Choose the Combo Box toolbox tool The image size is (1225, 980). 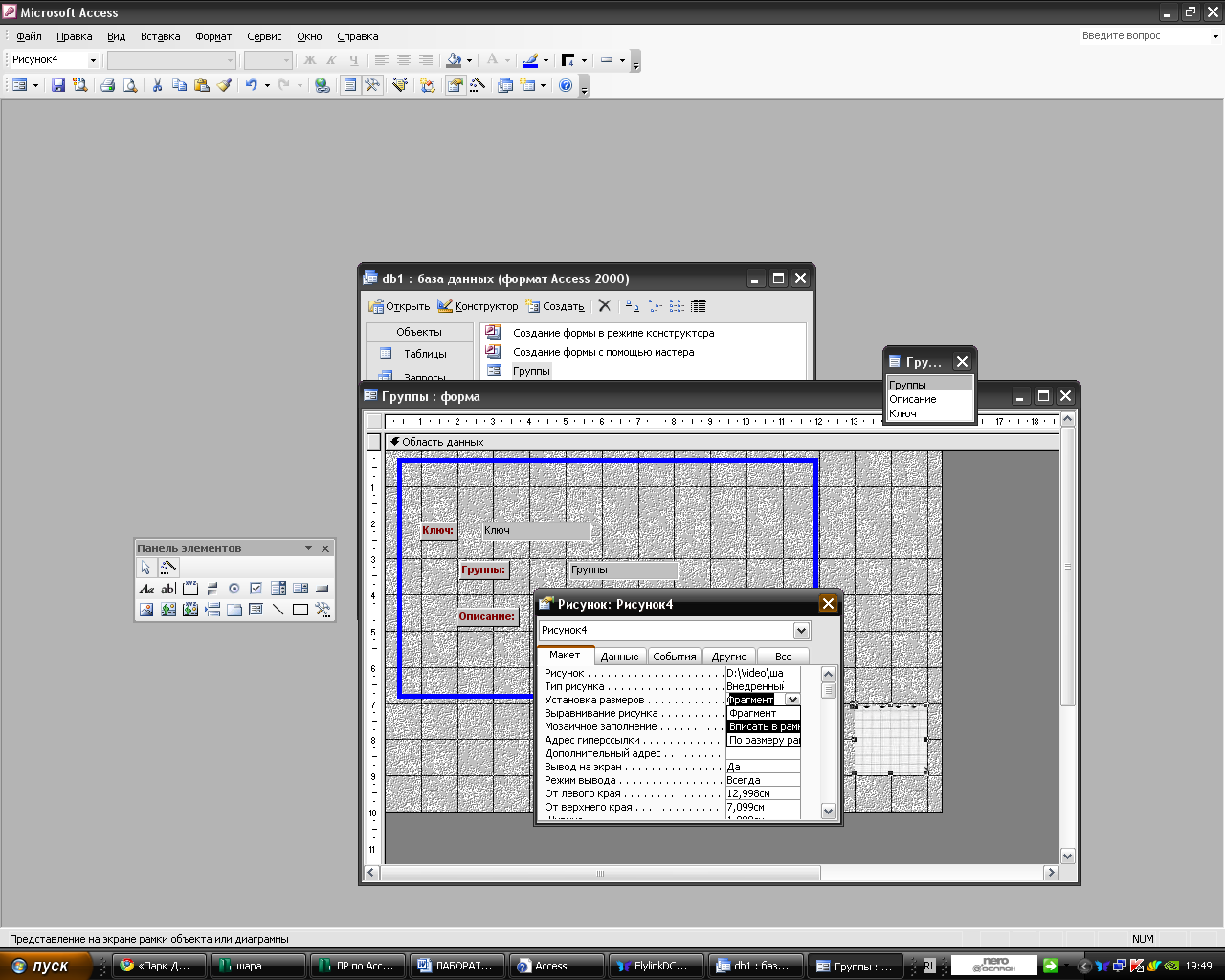click(278, 589)
